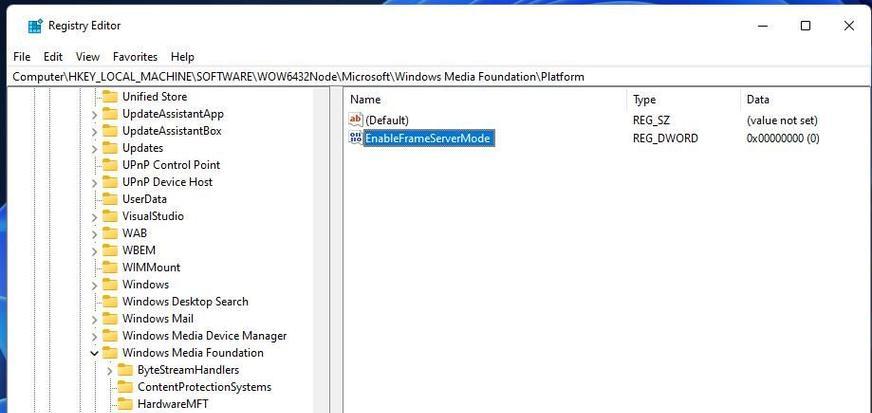872x413 pixels.
Task: Maximize the Registry Editor window
Action: click(805, 26)
